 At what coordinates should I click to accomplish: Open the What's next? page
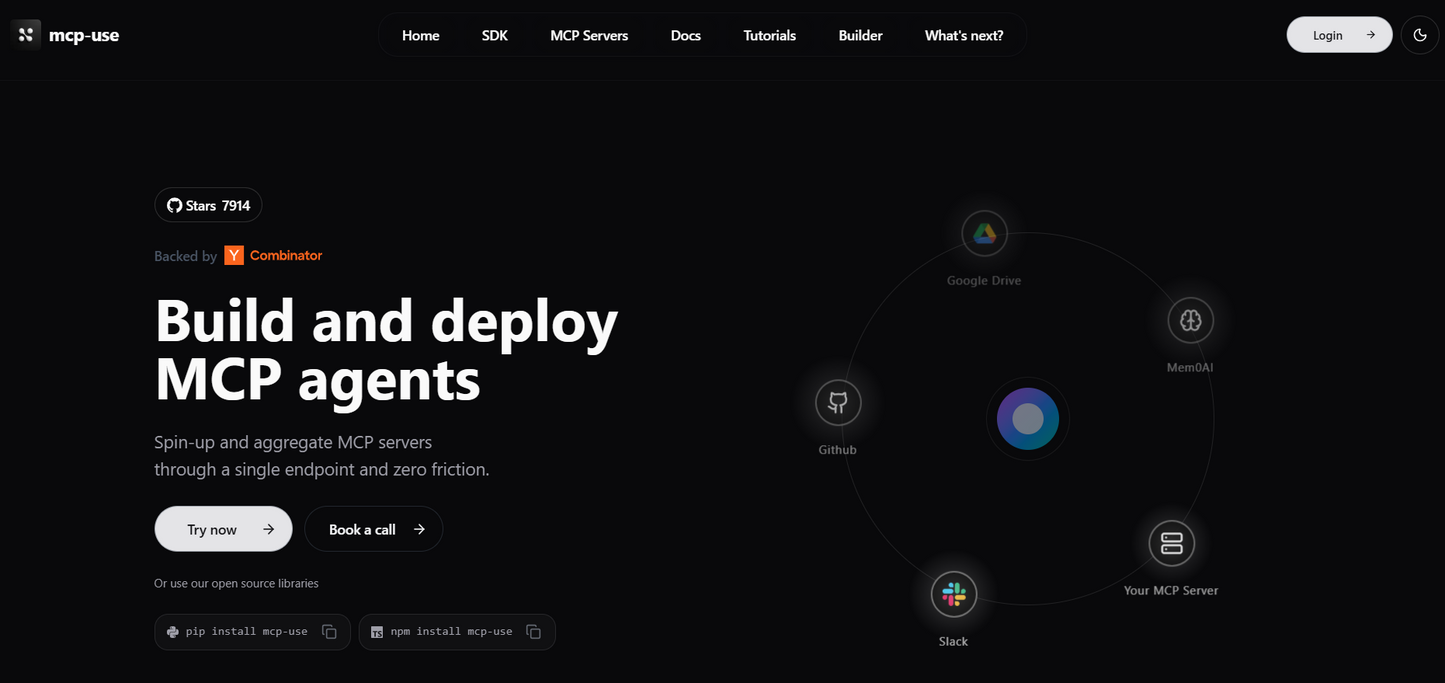(x=963, y=35)
